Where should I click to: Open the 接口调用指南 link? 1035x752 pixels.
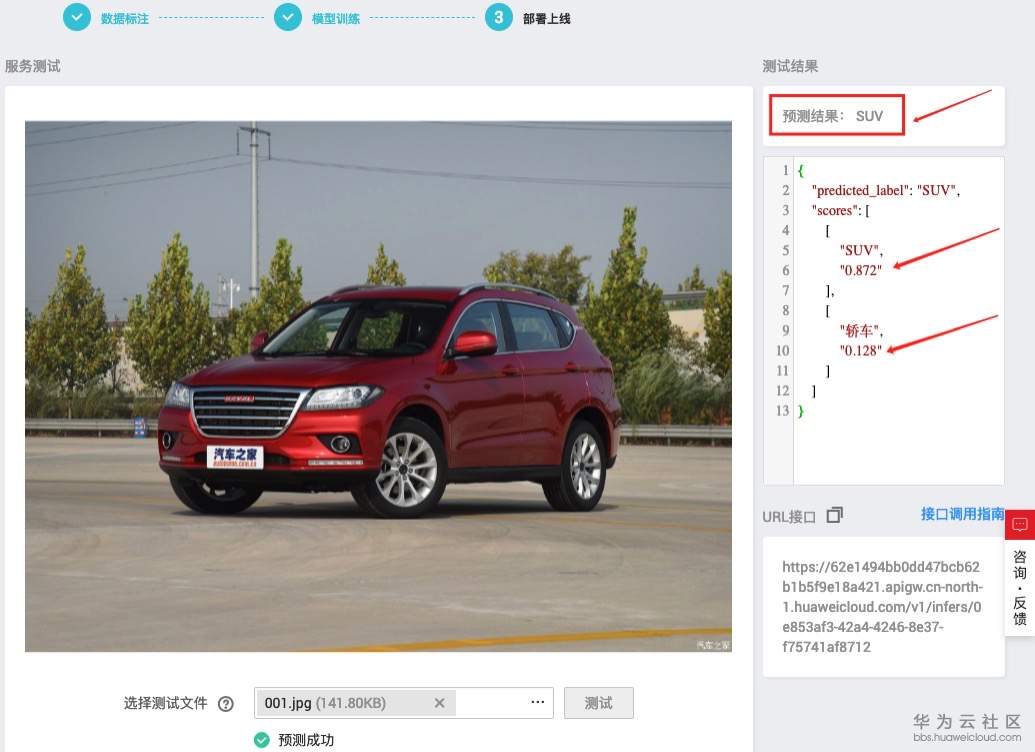coord(962,514)
